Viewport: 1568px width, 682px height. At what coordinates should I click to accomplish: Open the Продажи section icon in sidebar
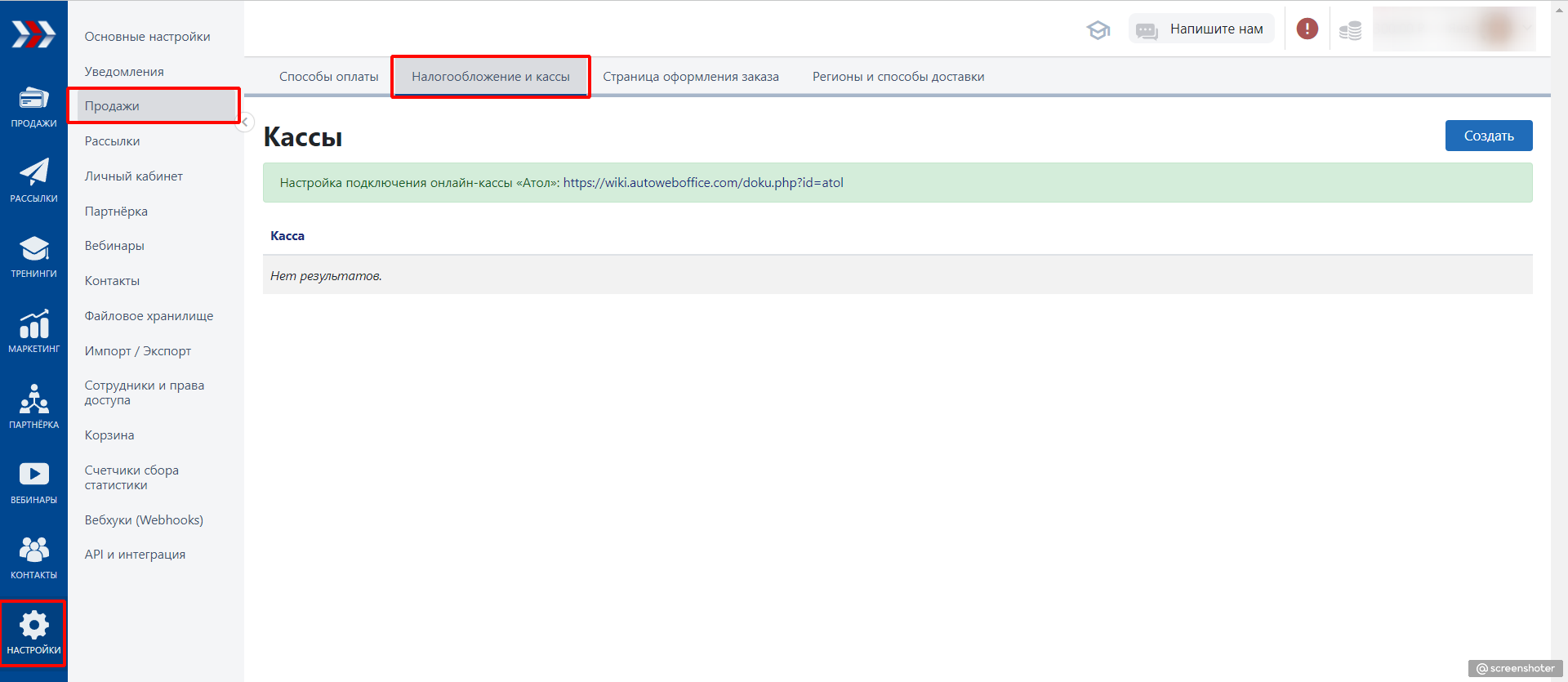point(33,106)
